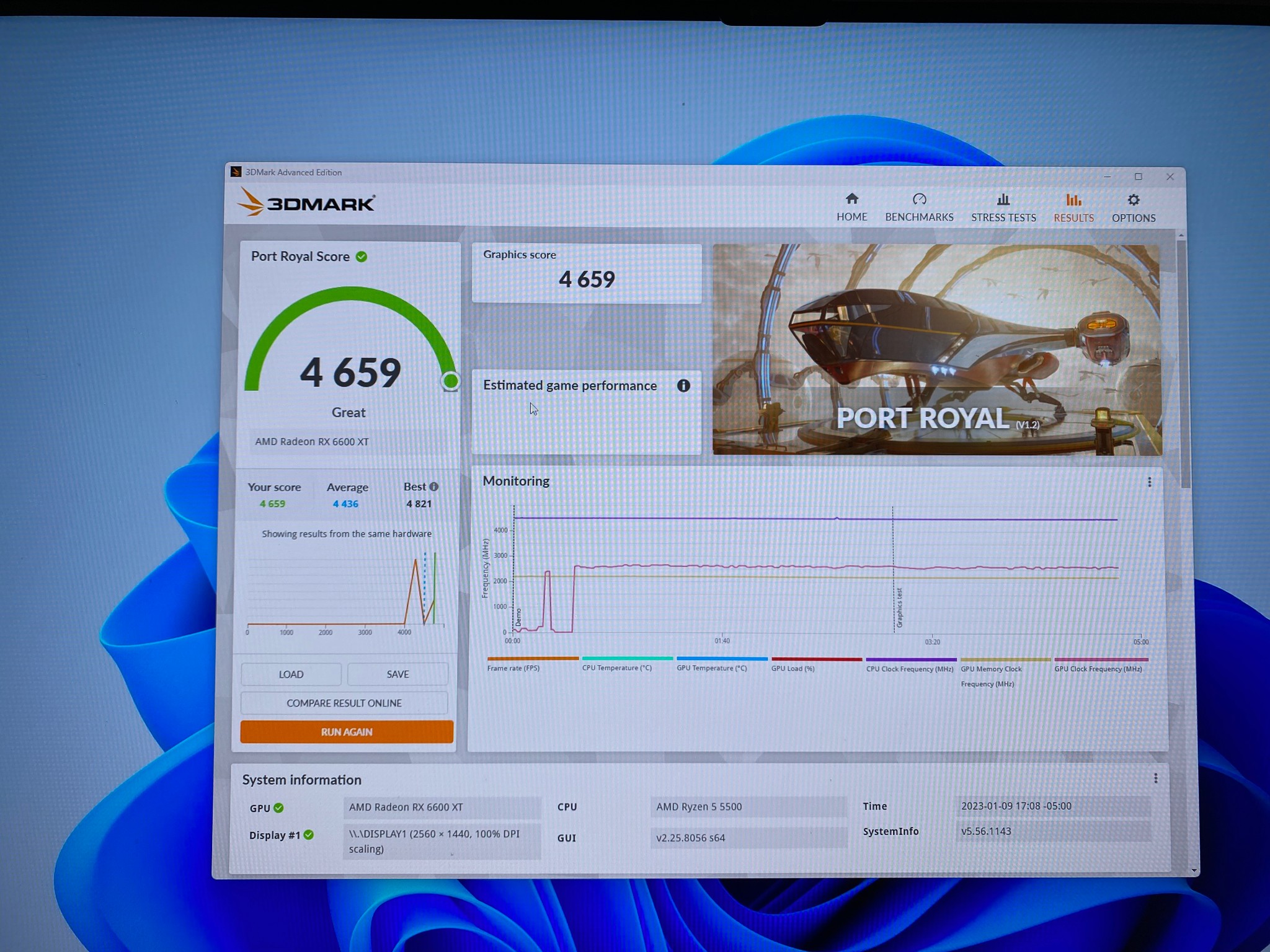Click the score gauge end indicator dot
The image size is (1270, 952).
[x=451, y=381]
